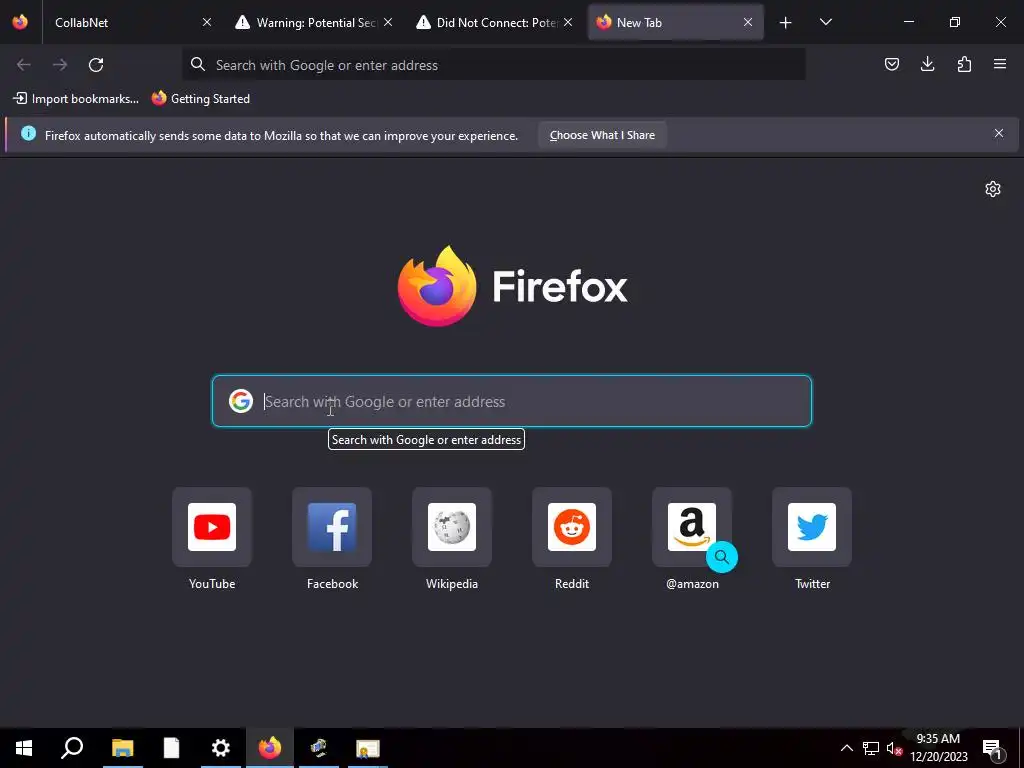The width and height of the screenshot is (1024, 768).
Task: Click Choose What I Share button
Action: click(602, 135)
